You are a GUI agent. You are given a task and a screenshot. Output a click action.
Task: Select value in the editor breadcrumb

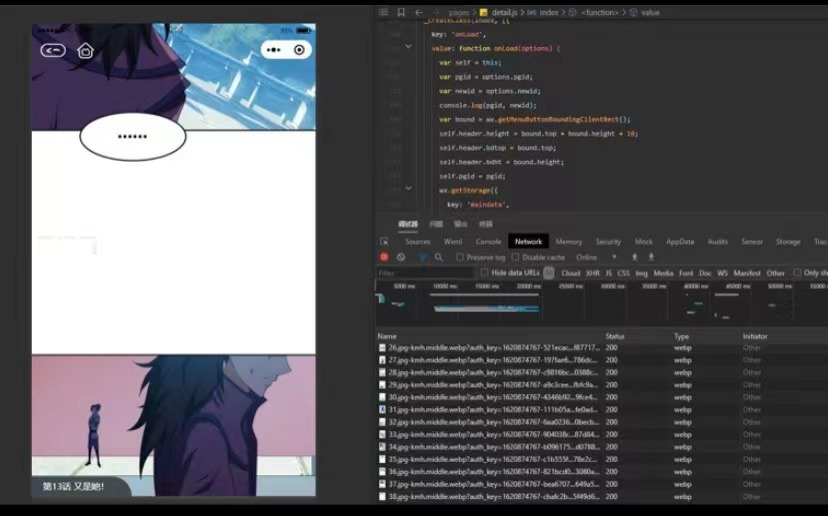[x=650, y=12]
